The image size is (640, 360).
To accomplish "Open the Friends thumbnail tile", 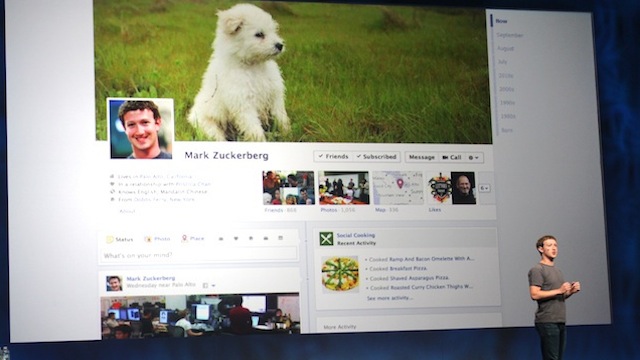I will (x=288, y=188).
